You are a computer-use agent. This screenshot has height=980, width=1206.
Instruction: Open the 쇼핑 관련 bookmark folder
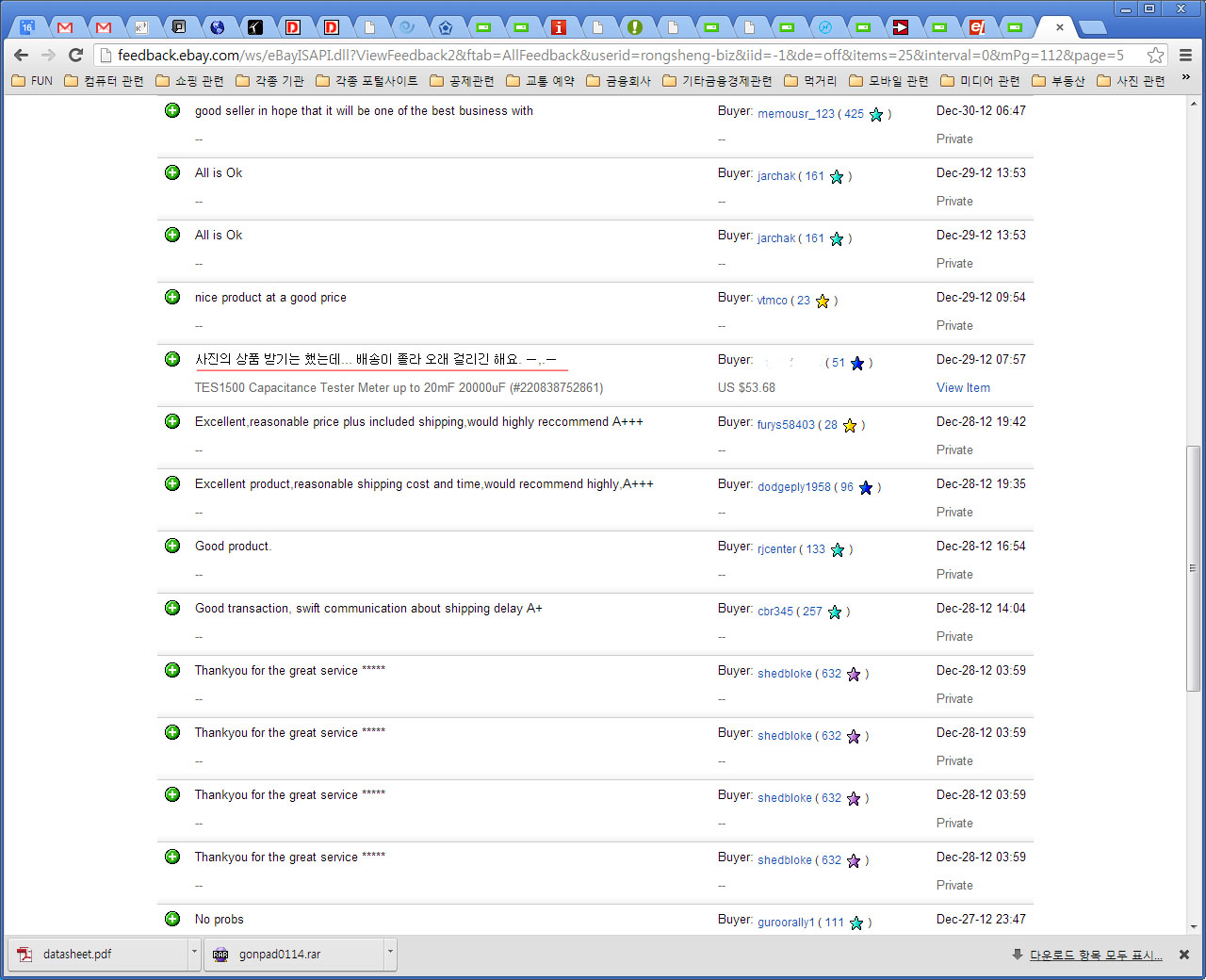tap(189, 81)
